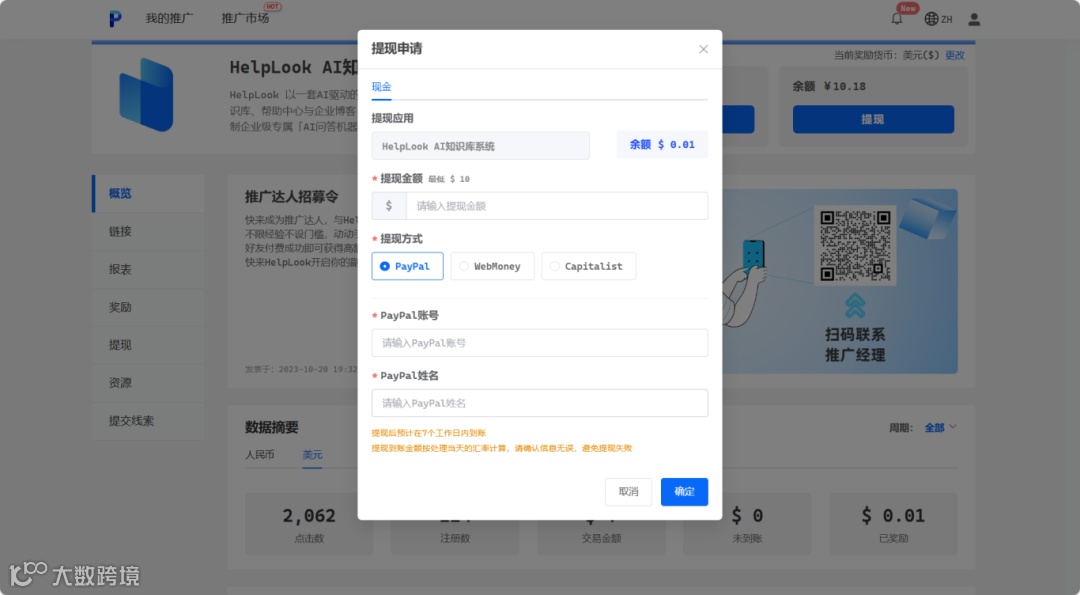Open the user avatar menu
The image size is (1080, 595).
tap(974, 18)
